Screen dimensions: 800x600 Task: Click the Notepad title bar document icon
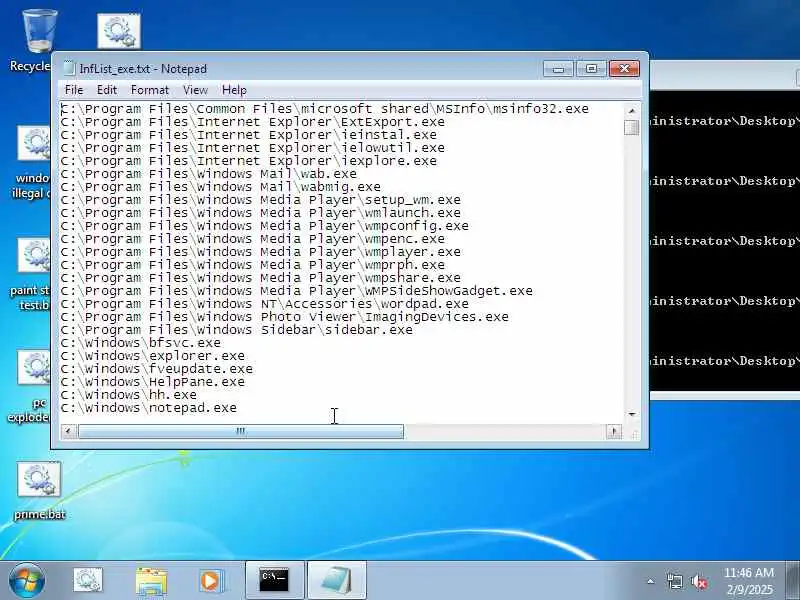click(68, 68)
